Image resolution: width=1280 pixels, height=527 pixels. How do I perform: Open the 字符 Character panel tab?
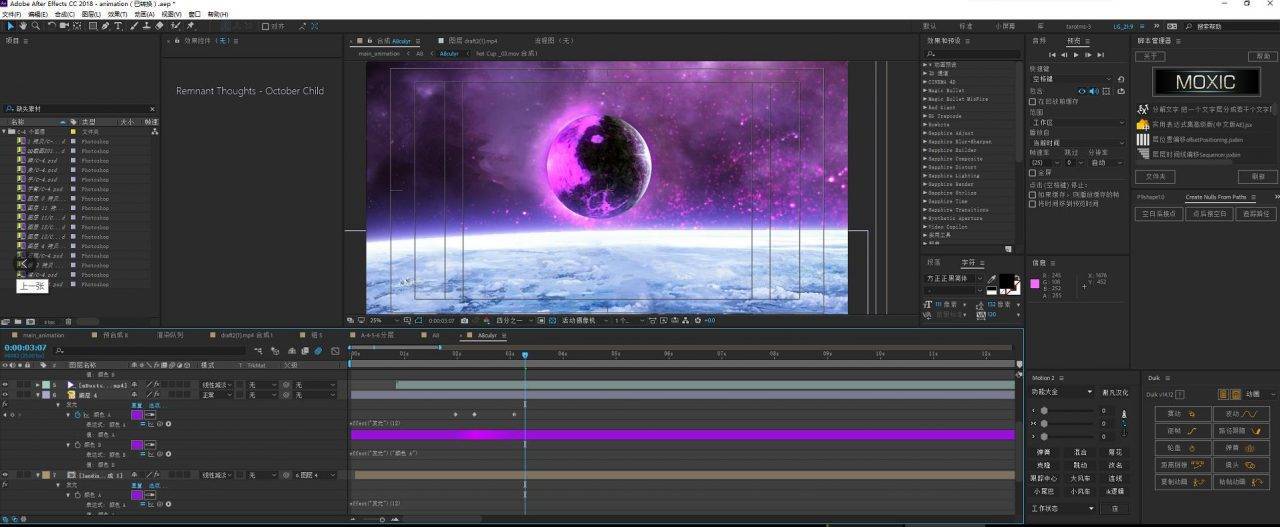968,263
